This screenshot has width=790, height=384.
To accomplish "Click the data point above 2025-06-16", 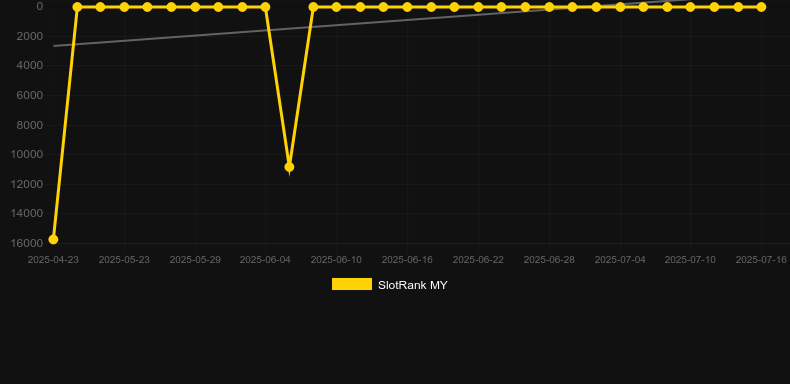I will pos(407,7).
